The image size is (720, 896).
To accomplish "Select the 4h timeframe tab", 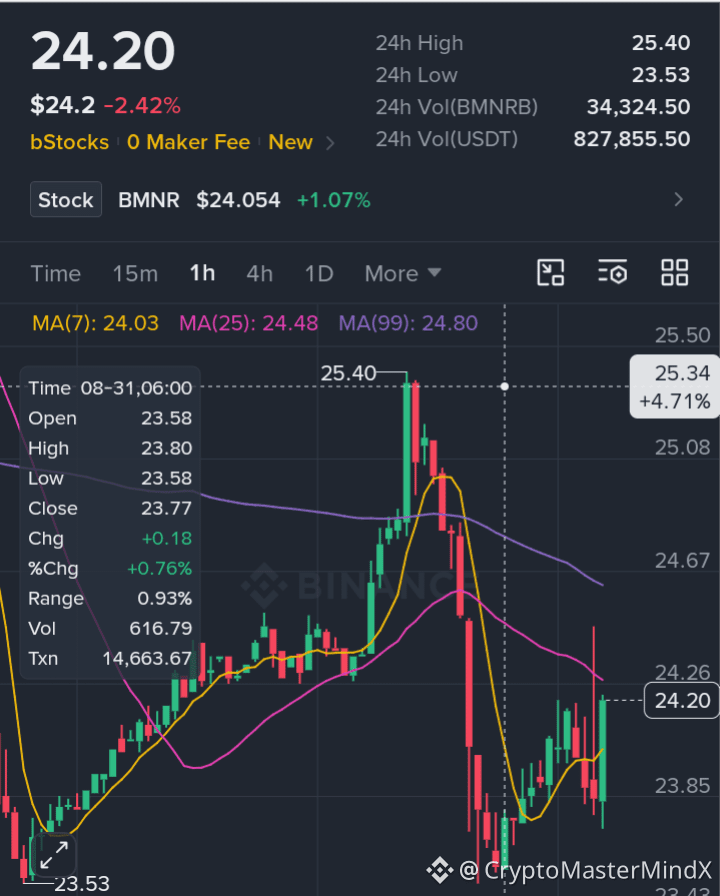I will point(259,274).
